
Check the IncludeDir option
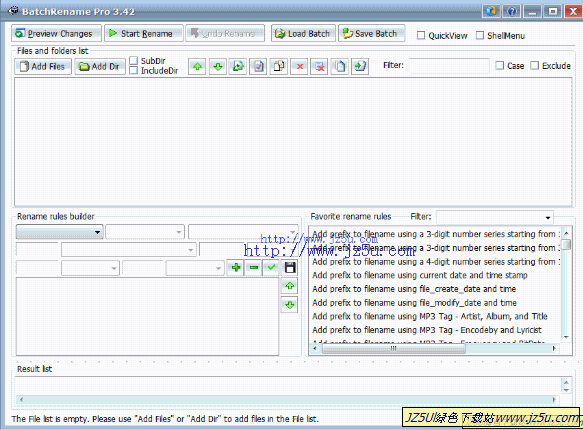click(x=134, y=70)
